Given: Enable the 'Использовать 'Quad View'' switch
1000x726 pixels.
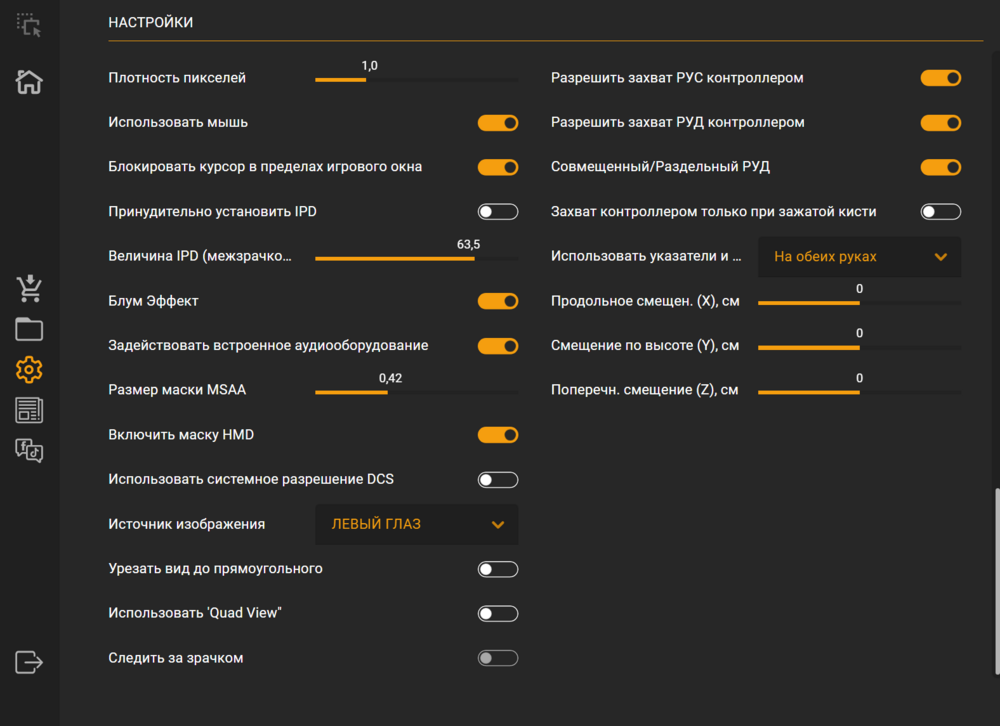Looking at the screenshot, I should pos(498,614).
